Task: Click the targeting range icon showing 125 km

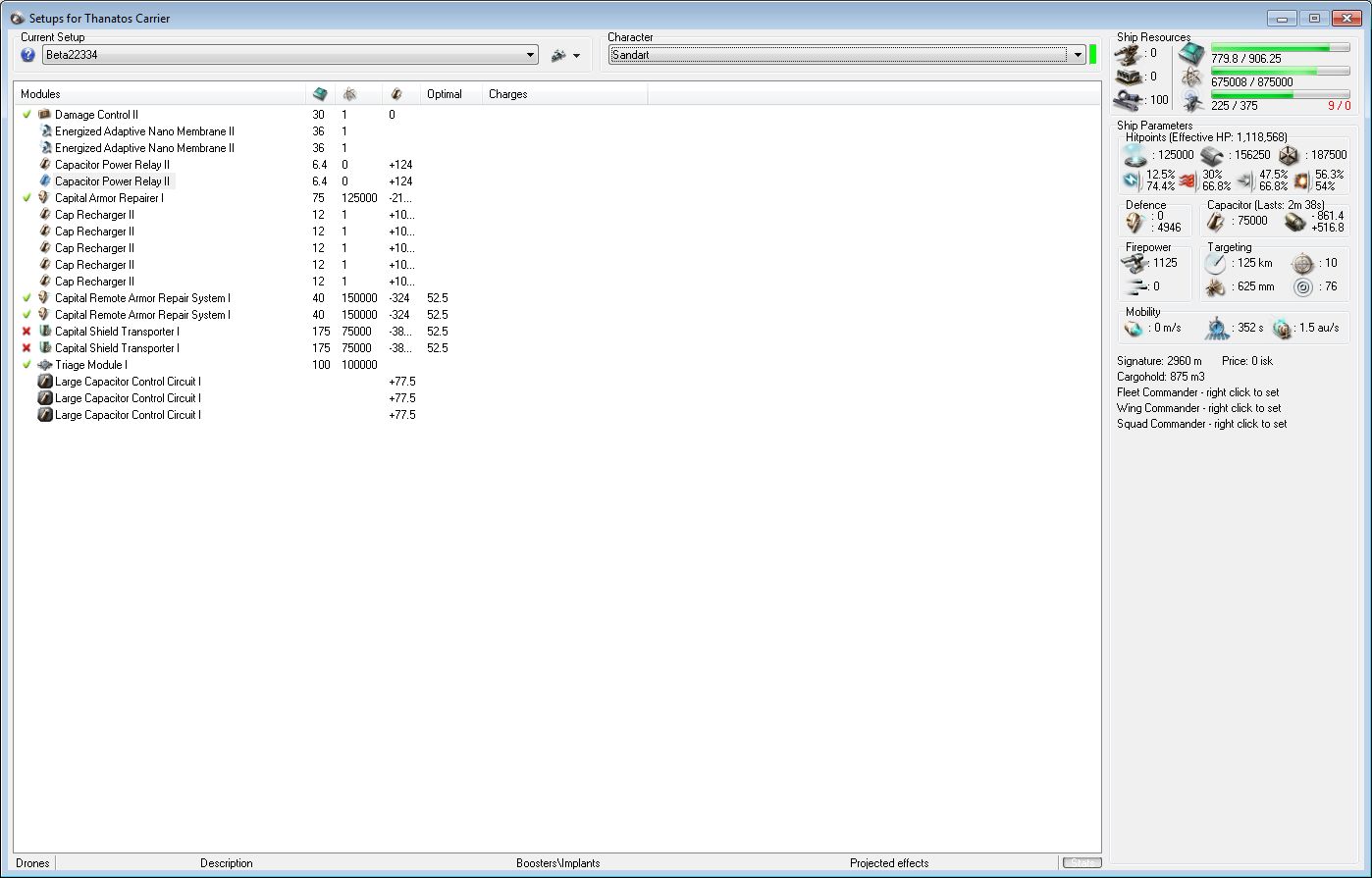Action: tap(1216, 263)
